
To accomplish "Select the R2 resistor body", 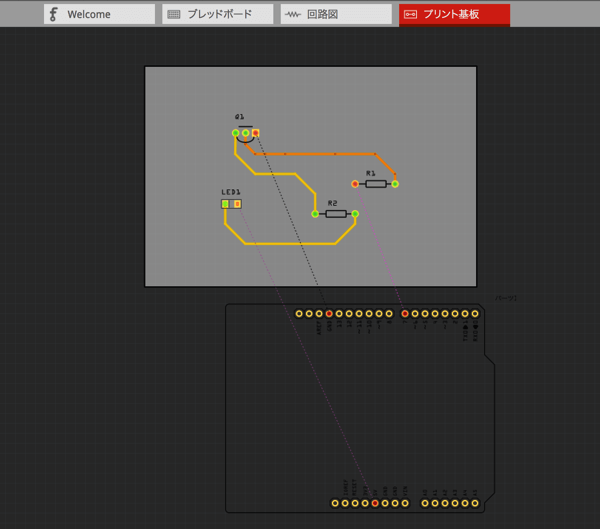I will pyautogui.click(x=336, y=214).
